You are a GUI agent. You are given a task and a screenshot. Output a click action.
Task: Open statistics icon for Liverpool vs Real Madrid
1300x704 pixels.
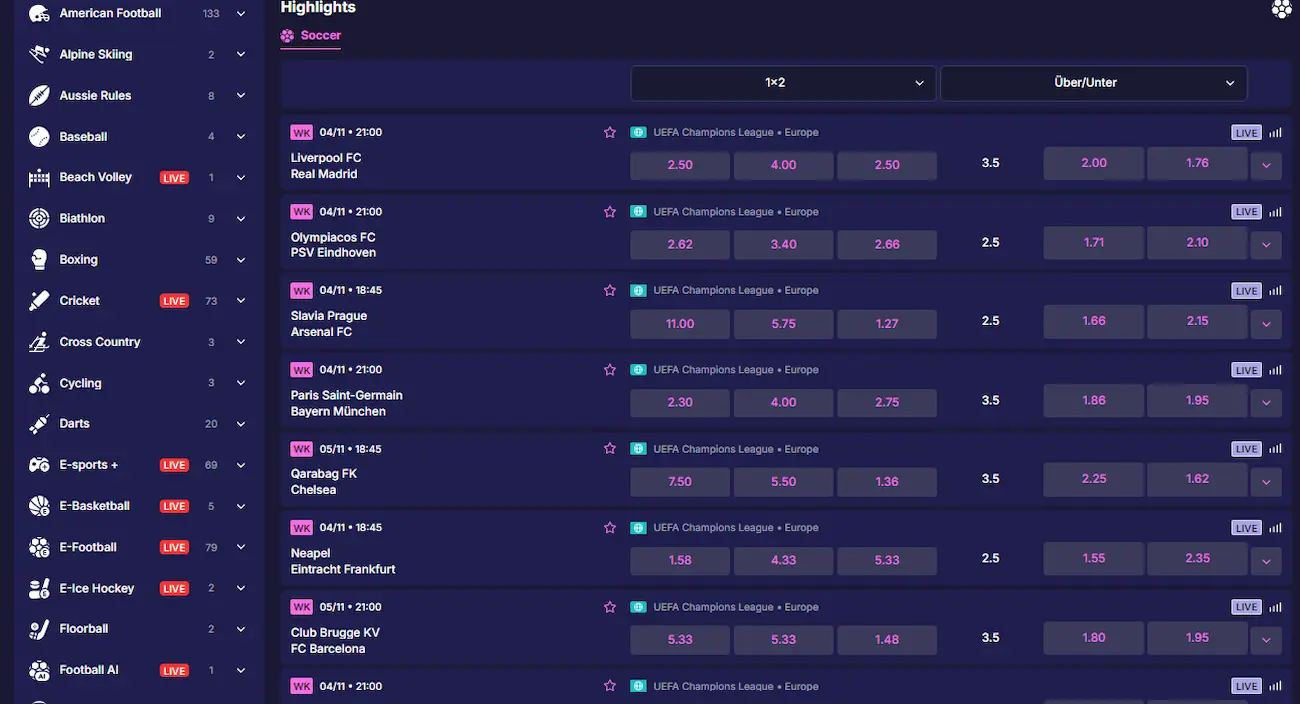click(x=1275, y=133)
